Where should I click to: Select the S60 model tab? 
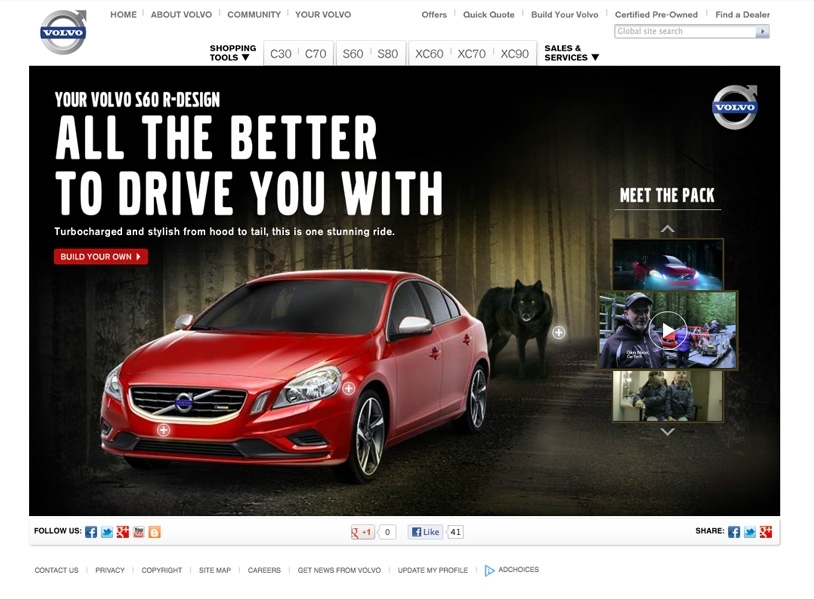353,53
